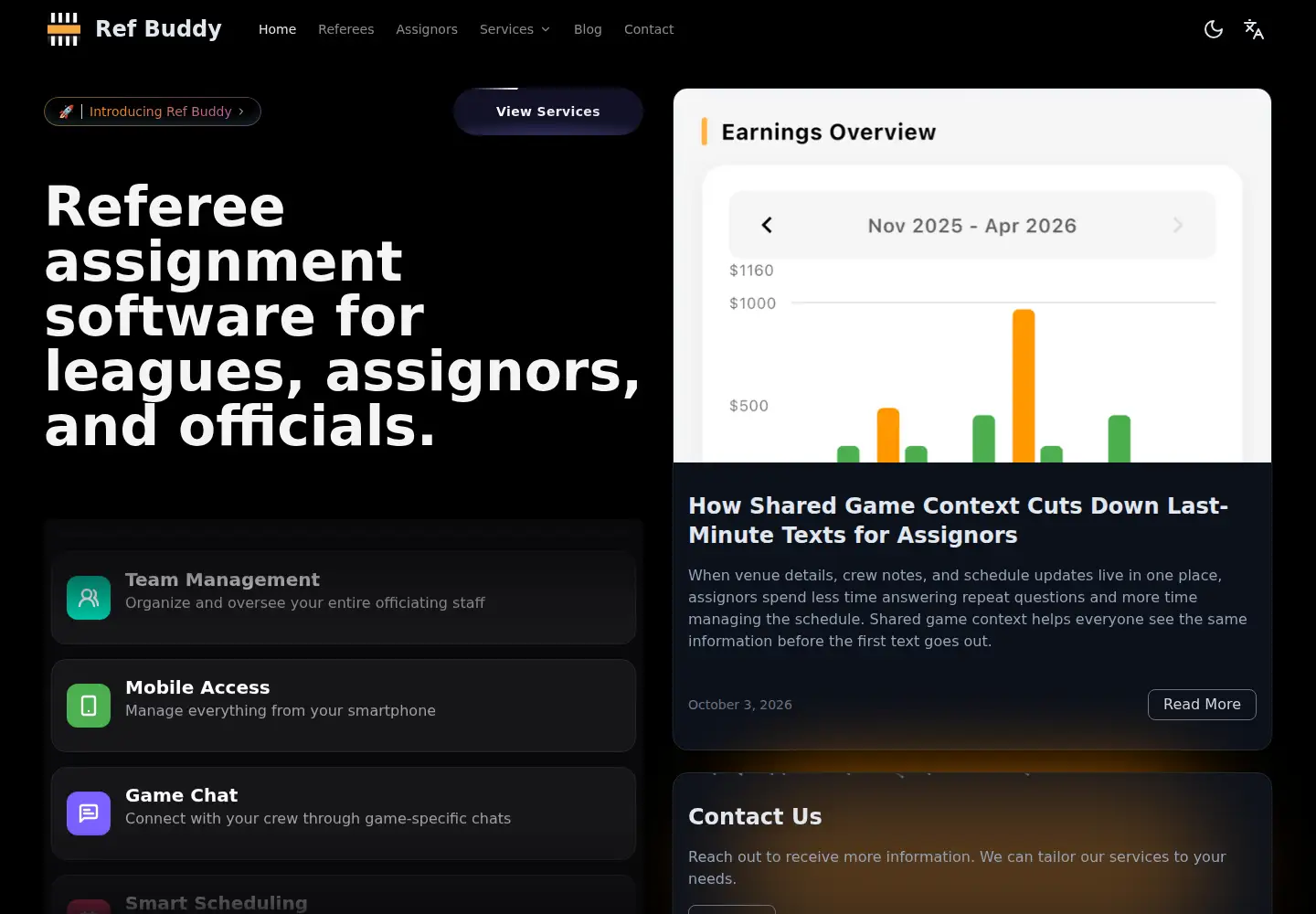Viewport: 1316px width, 914px height.
Task: Click the Nov 2025 - Apr 2026 range label
Action: [972, 226]
